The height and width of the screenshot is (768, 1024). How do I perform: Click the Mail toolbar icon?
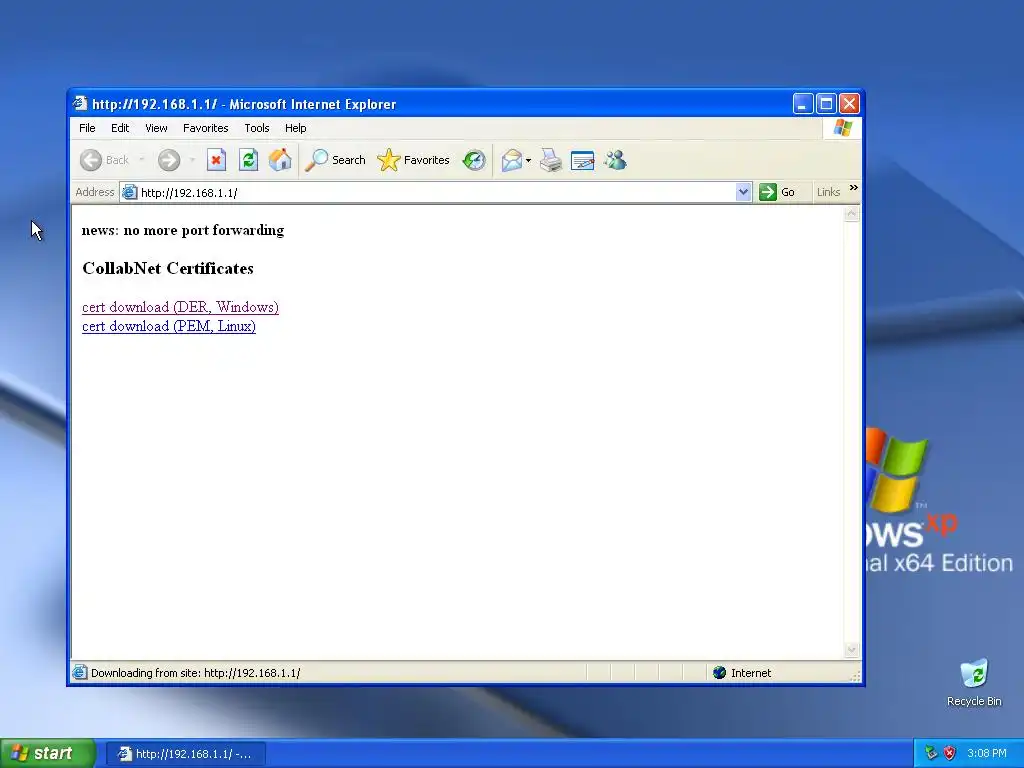[511, 160]
